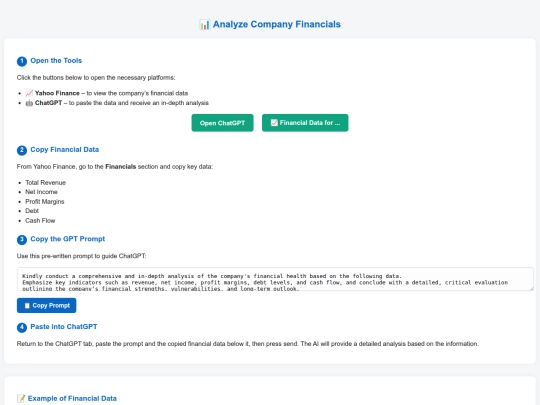Click the 'Net Income' list item
The width and height of the screenshot is (540, 405).
tap(41, 192)
